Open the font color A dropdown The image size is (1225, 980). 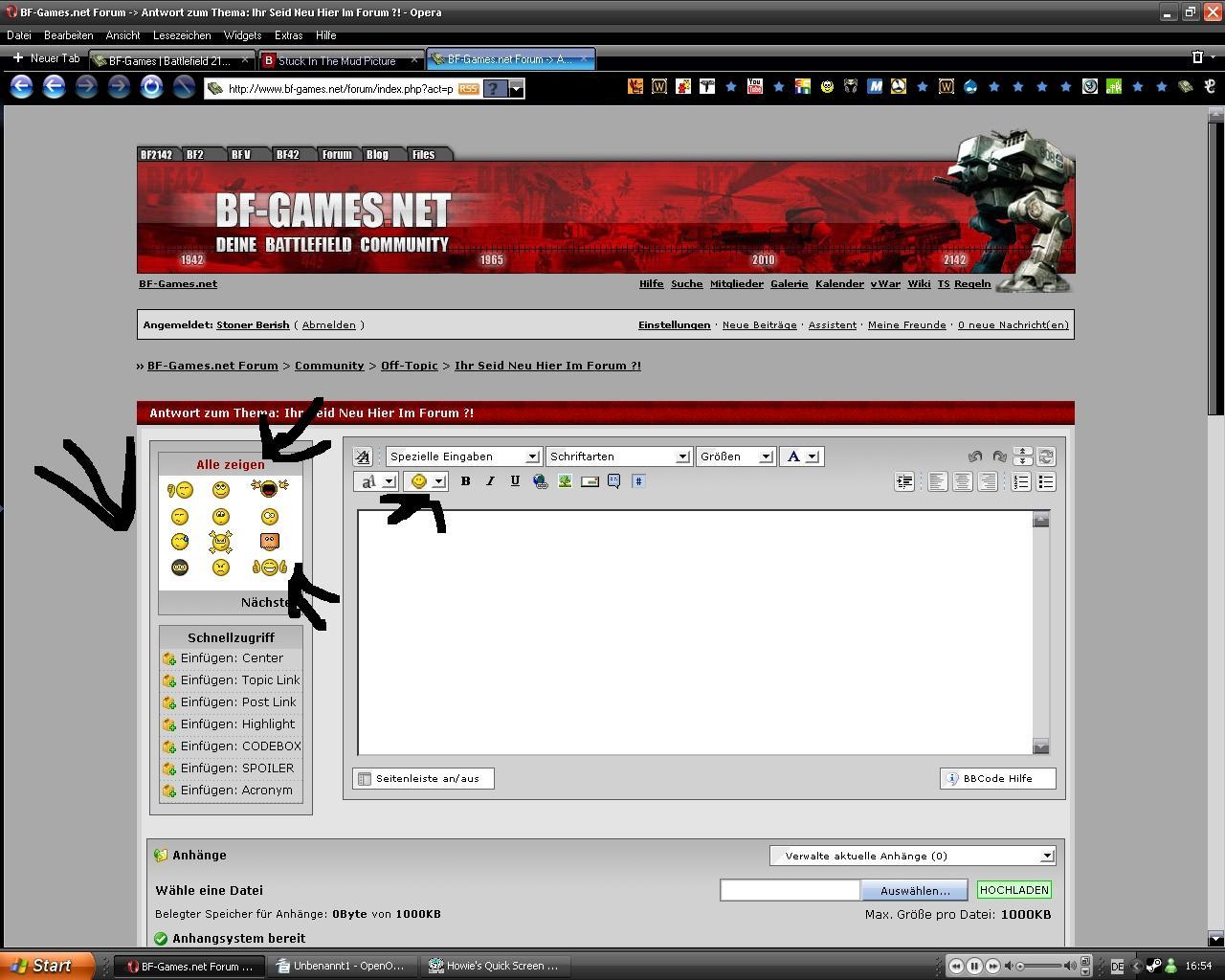coord(801,457)
